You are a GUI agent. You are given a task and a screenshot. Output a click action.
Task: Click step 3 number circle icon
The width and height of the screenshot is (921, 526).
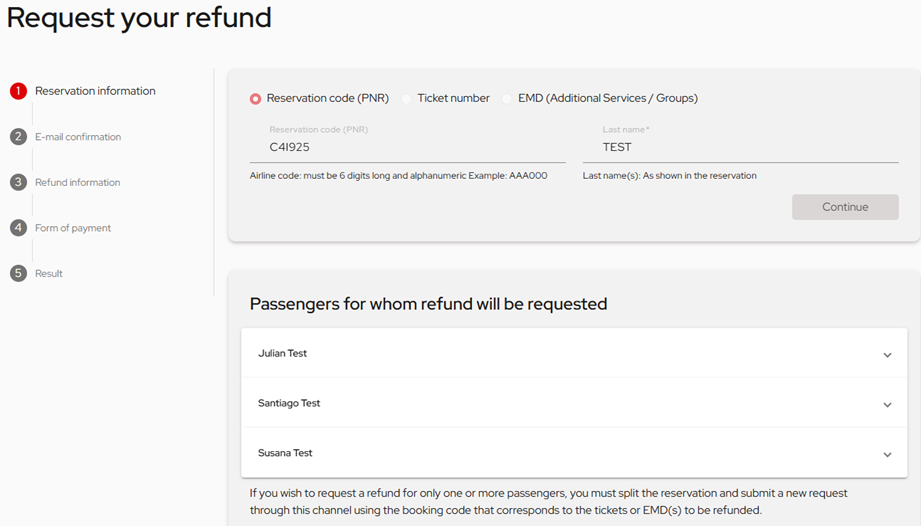coord(18,182)
